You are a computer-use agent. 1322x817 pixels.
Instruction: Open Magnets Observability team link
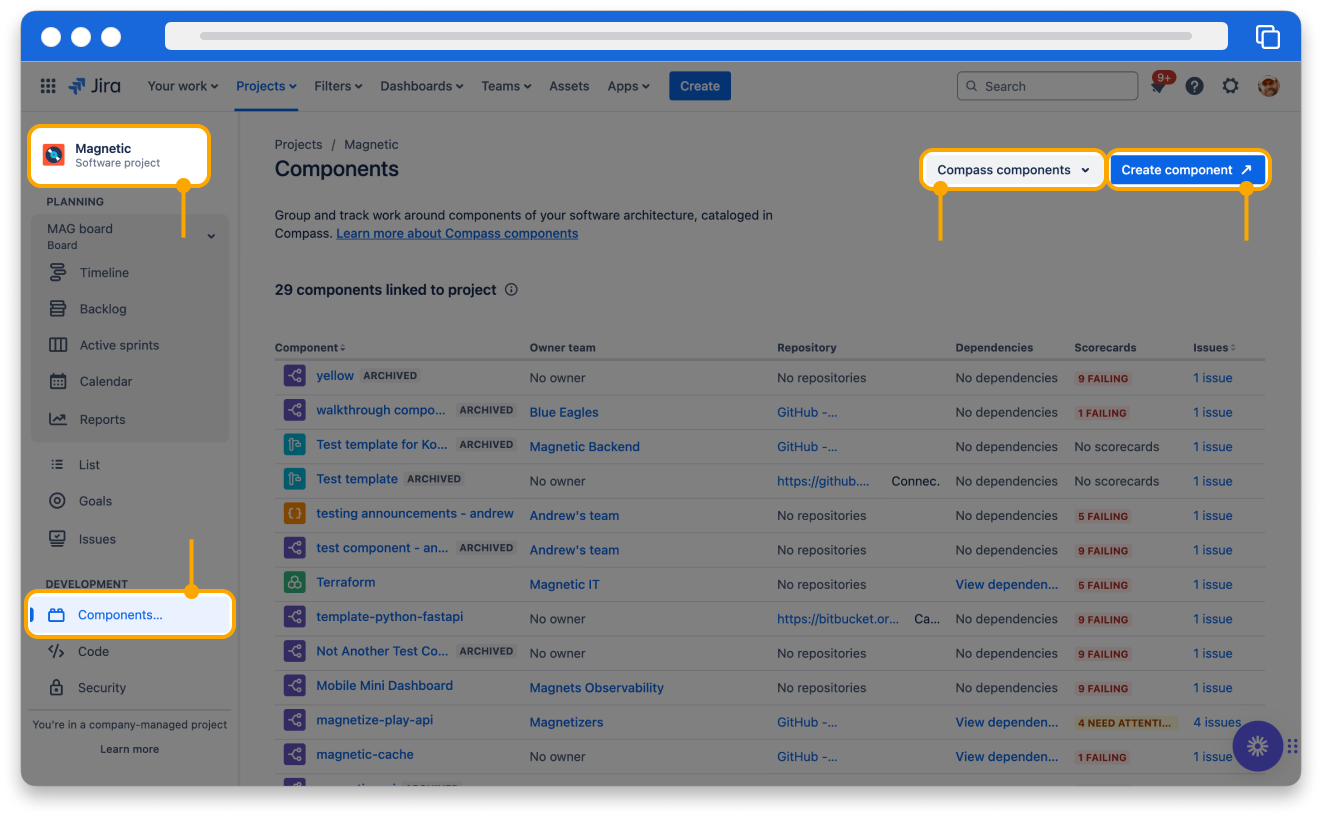[597, 688]
